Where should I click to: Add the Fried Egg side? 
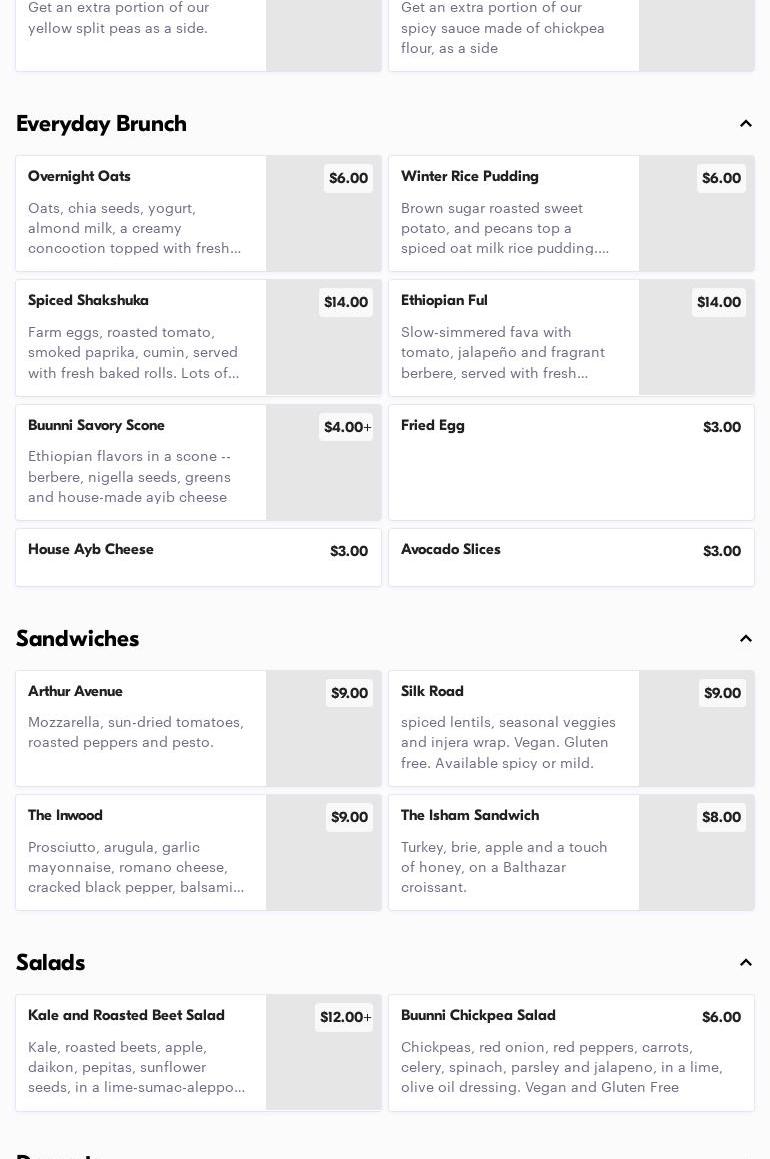(x=571, y=462)
